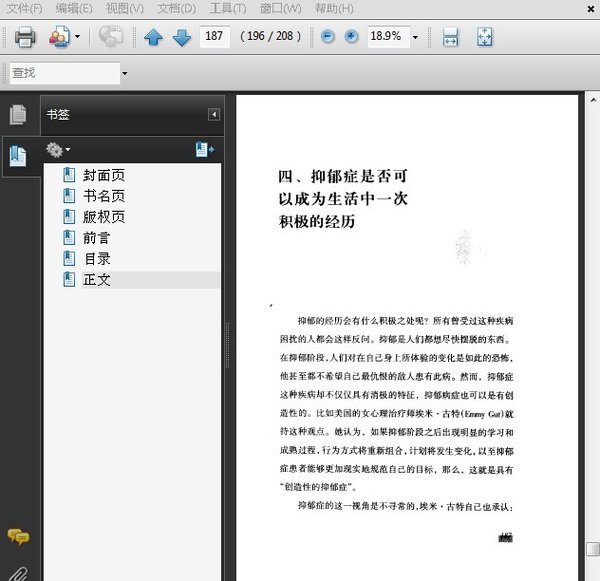Click the zoom out minus button
This screenshot has height=581, width=600.
[328, 37]
